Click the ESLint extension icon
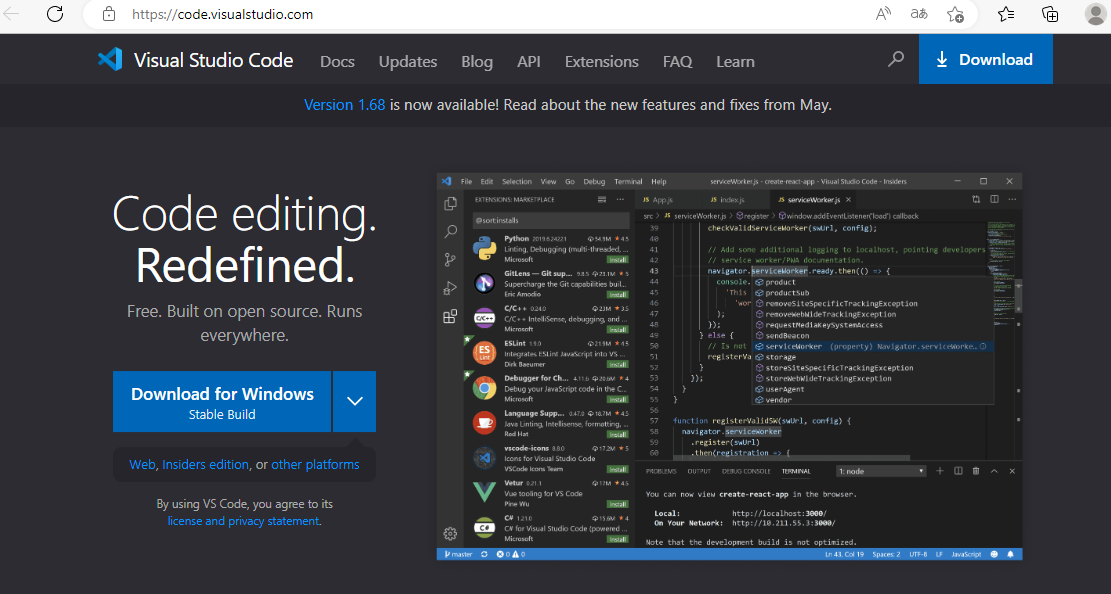 pos(484,352)
